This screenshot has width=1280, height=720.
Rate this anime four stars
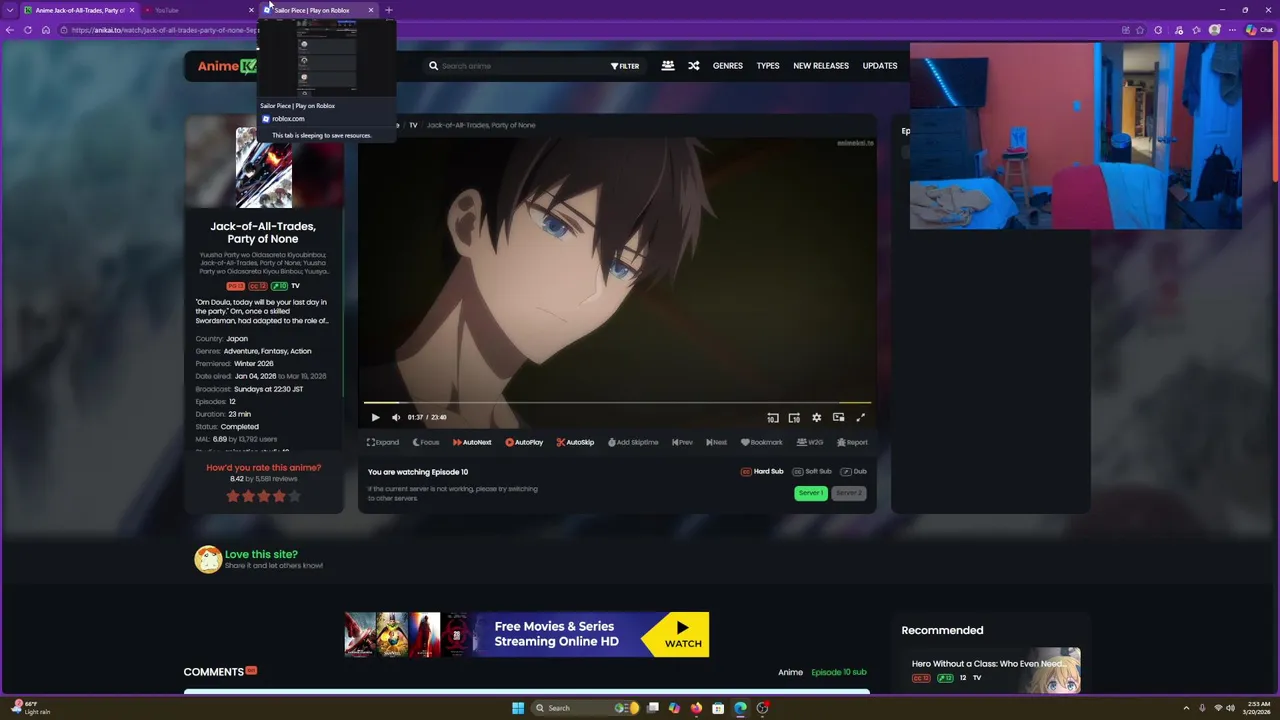coord(279,496)
